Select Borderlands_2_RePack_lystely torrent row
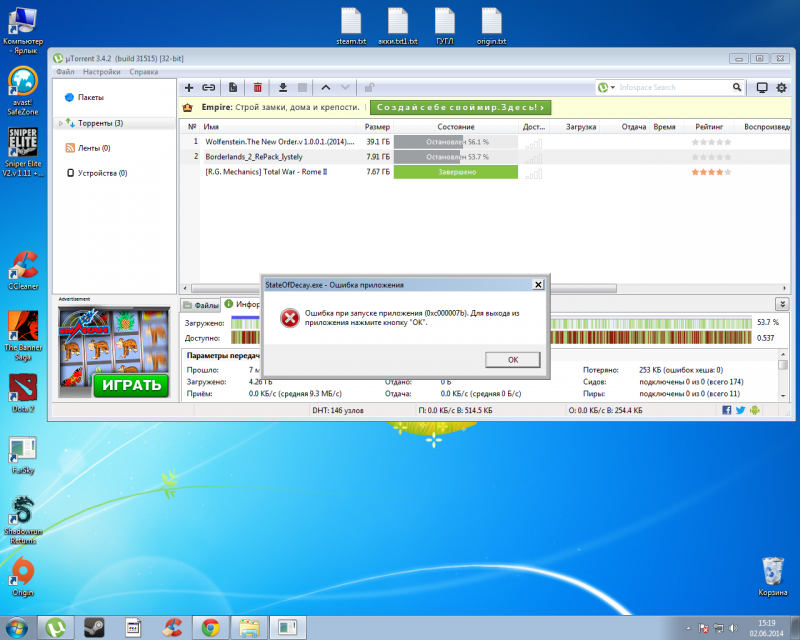 pyautogui.click(x=485, y=157)
